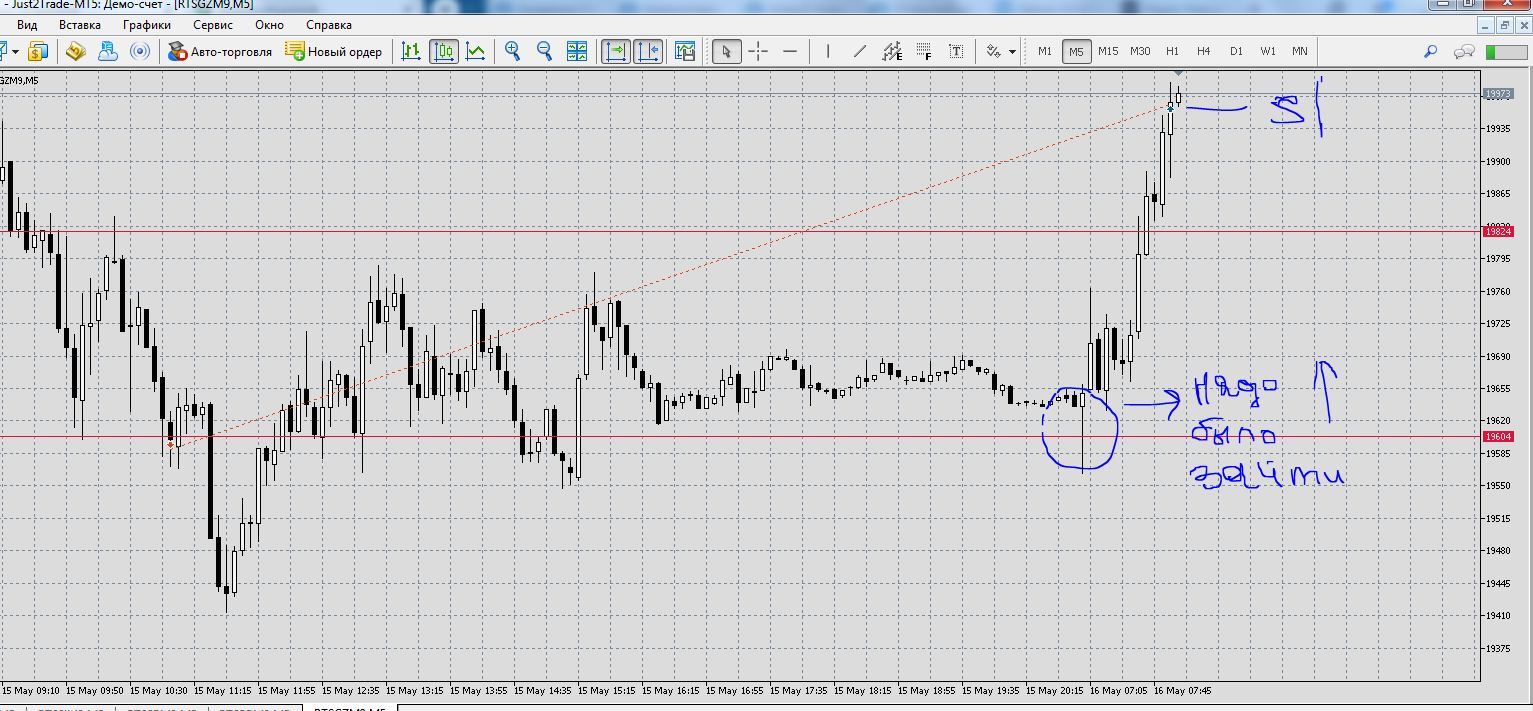Click the red 19824 price level label
The width and height of the screenshot is (1533, 711).
(1499, 232)
